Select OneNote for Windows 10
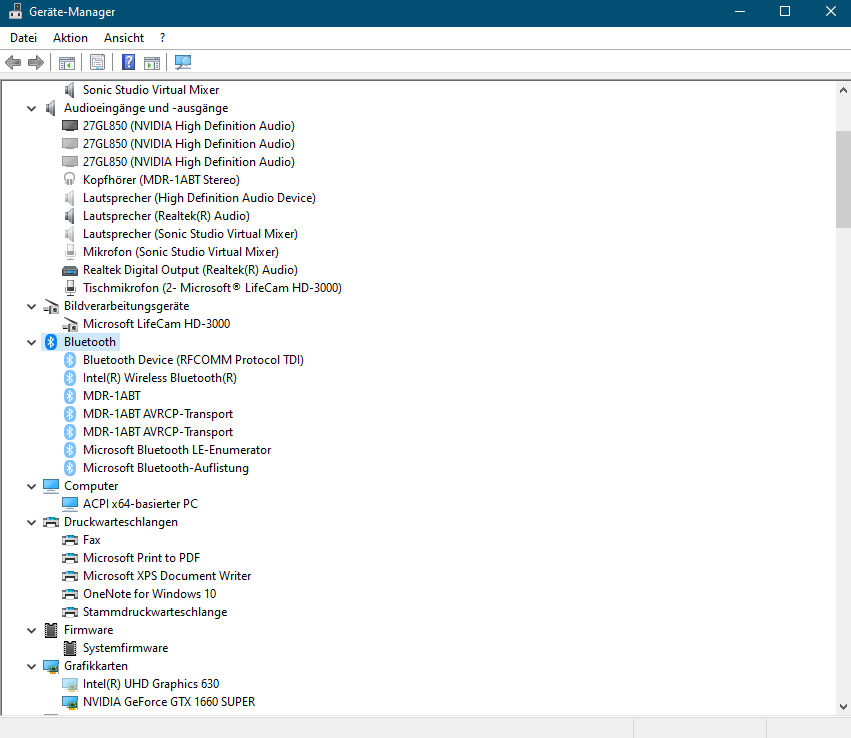 click(149, 594)
